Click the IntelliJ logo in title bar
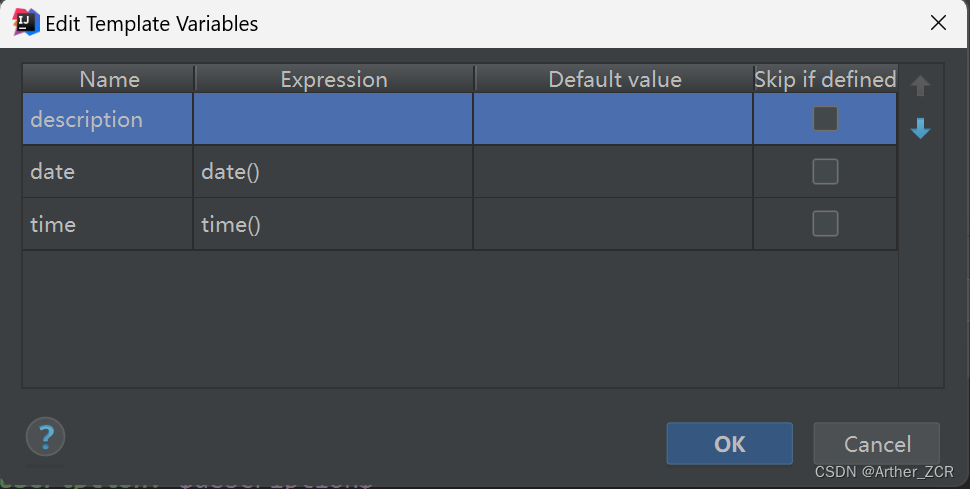 point(25,23)
